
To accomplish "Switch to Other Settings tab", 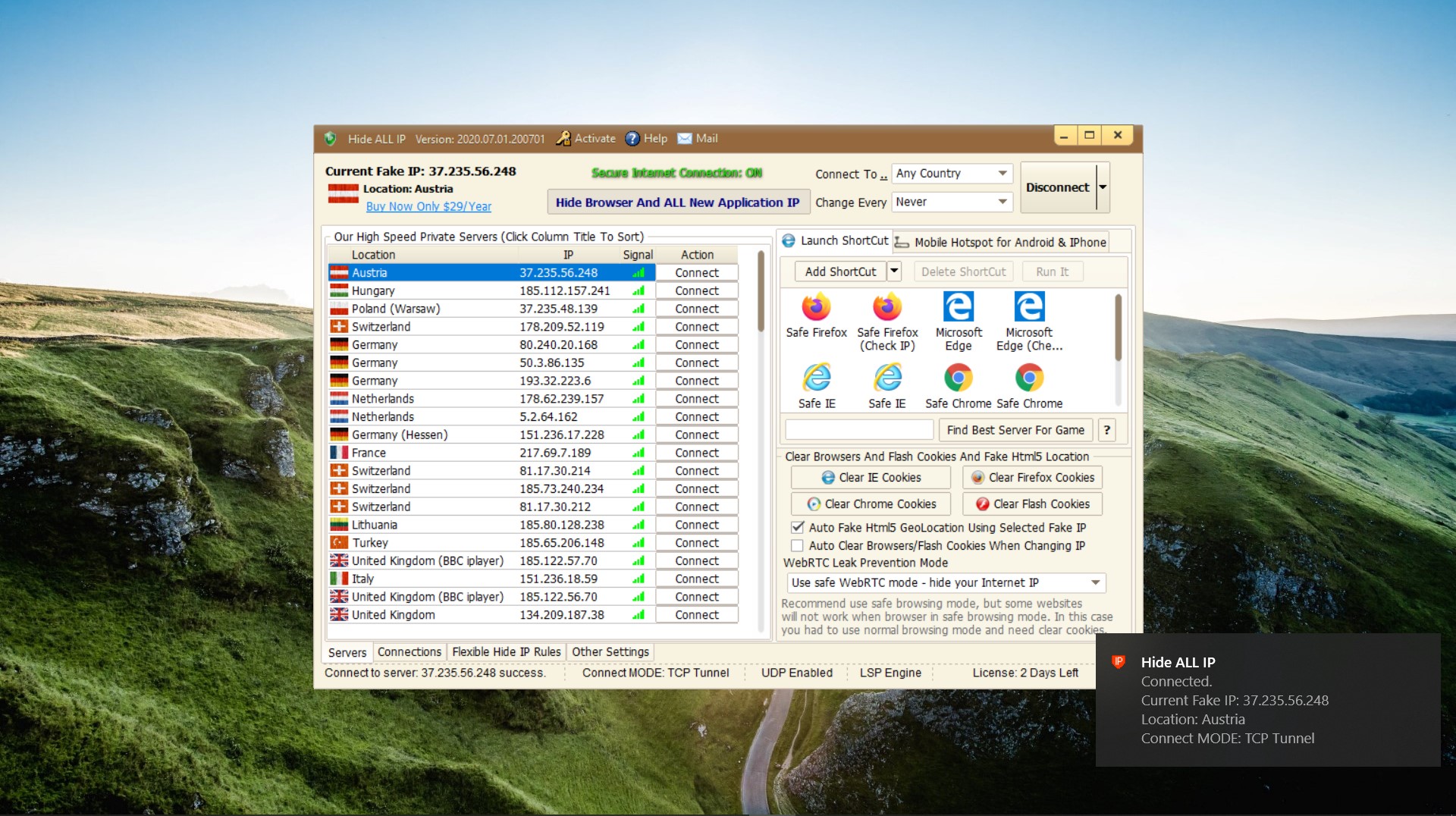I will point(610,652).
